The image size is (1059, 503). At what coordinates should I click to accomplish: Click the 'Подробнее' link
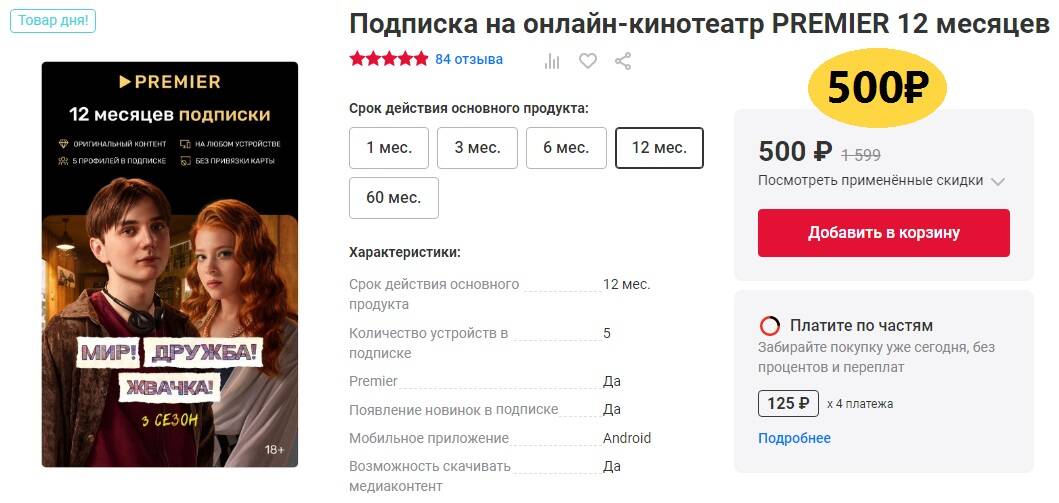[794, 438]
